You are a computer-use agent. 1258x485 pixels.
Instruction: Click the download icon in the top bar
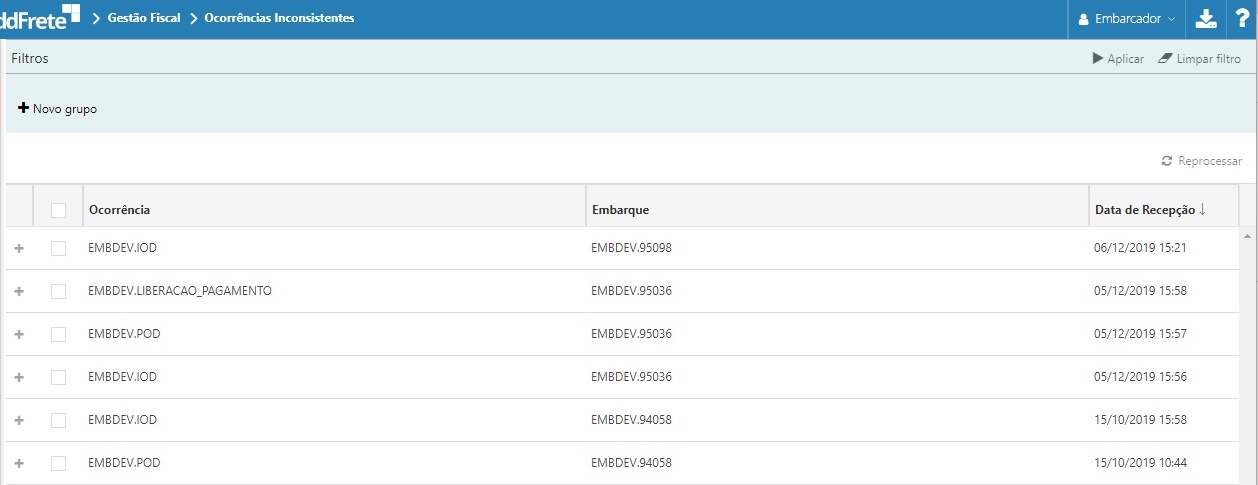(1206, 19)
